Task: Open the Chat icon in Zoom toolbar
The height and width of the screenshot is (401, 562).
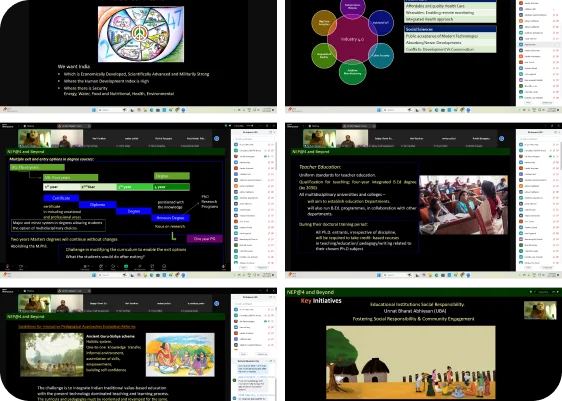Action: click(101, 266)
